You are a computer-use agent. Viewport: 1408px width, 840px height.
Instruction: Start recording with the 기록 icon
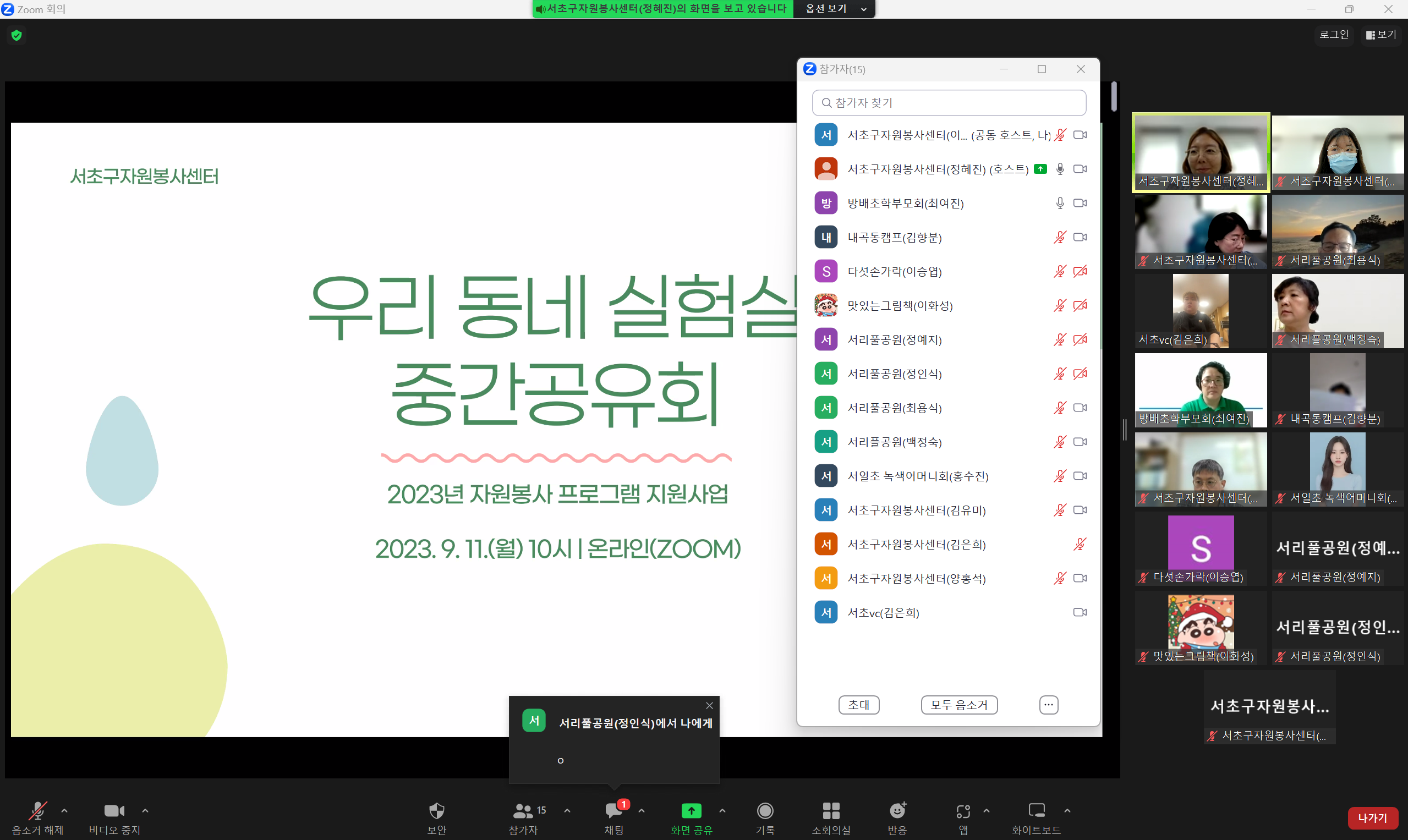click(765, 811)
